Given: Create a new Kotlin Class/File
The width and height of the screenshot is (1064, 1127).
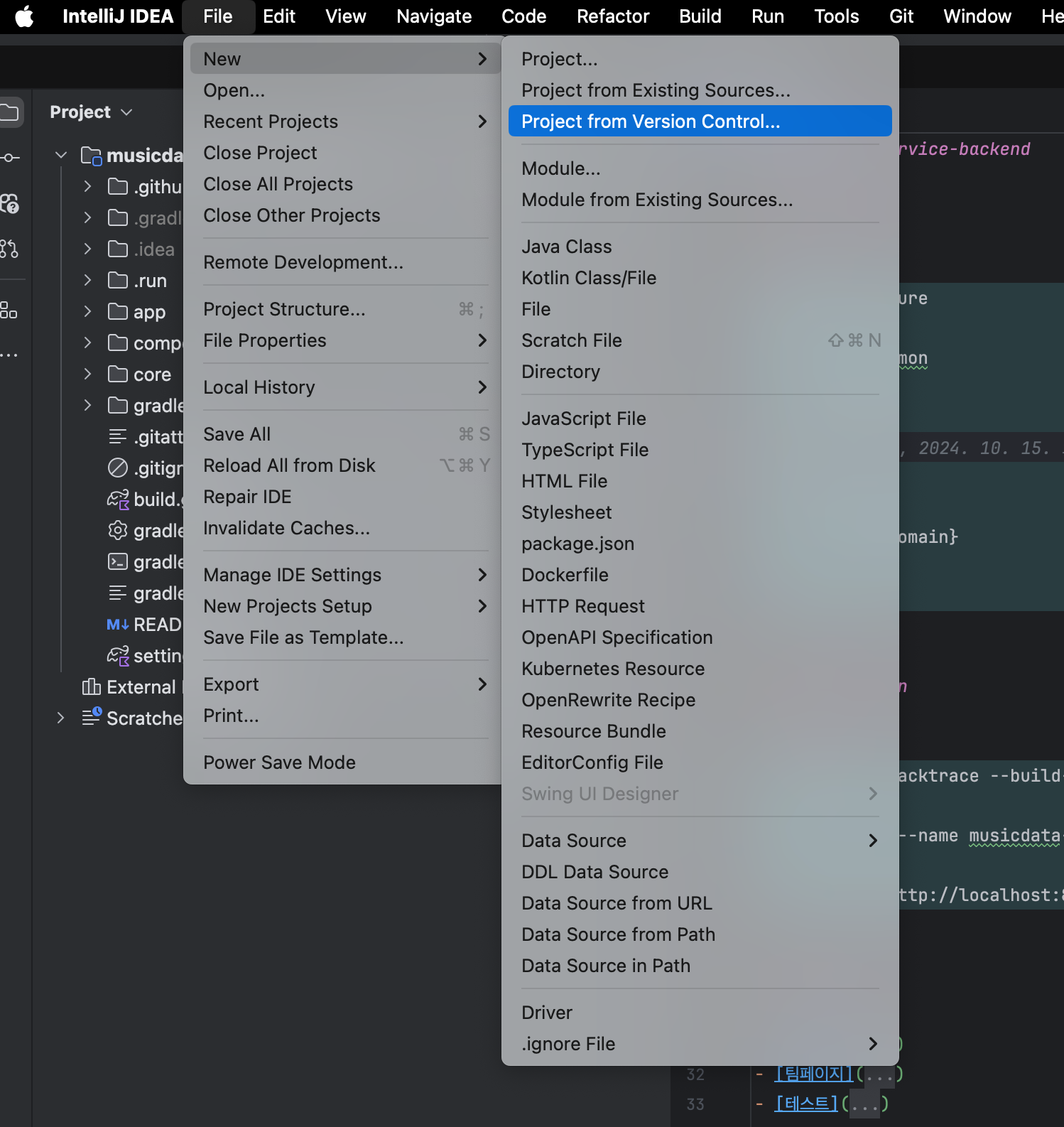Looking at the screenshot, I should pyautogui.click(x=700, y=278).
